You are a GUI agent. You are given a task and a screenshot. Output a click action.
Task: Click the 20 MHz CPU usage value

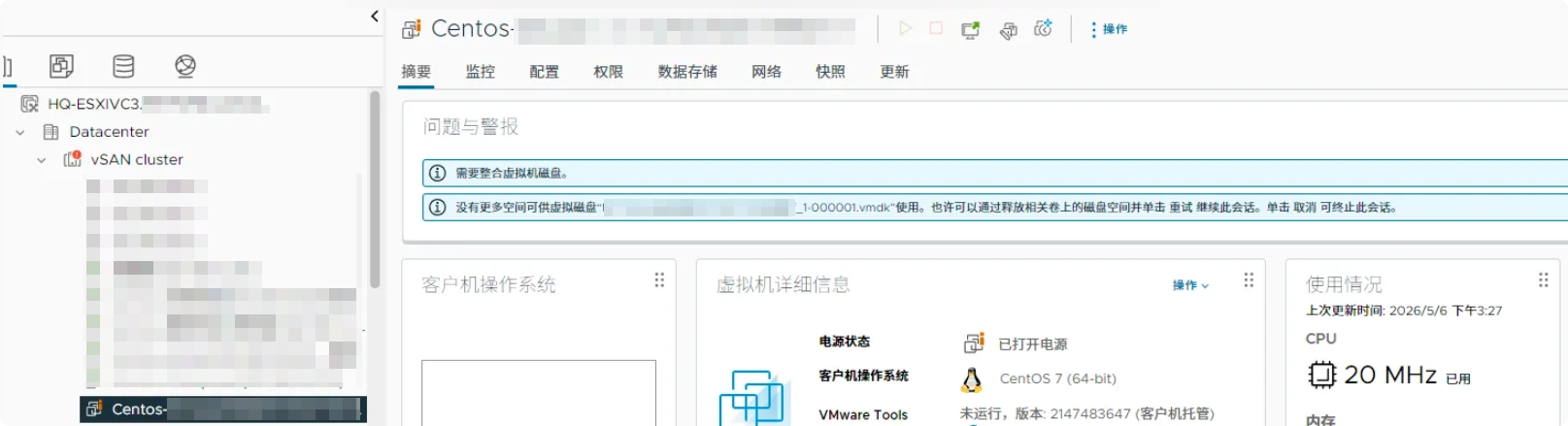click(1390, 375)
